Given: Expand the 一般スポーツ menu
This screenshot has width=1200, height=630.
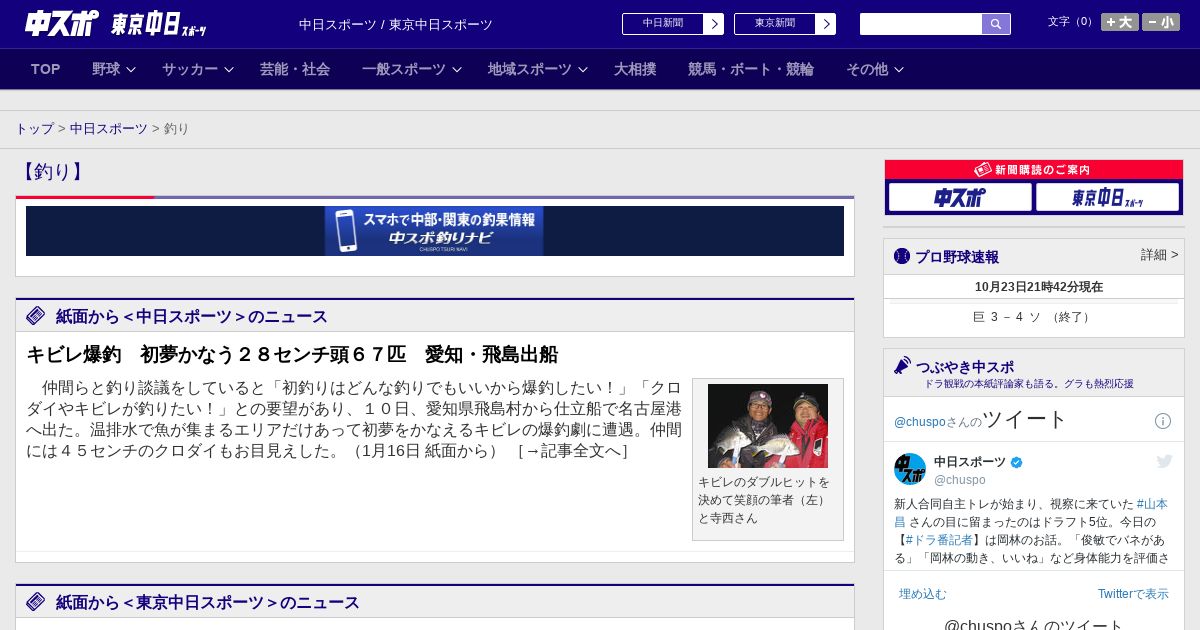Looking at the screenshot, I should click(412, 69).
